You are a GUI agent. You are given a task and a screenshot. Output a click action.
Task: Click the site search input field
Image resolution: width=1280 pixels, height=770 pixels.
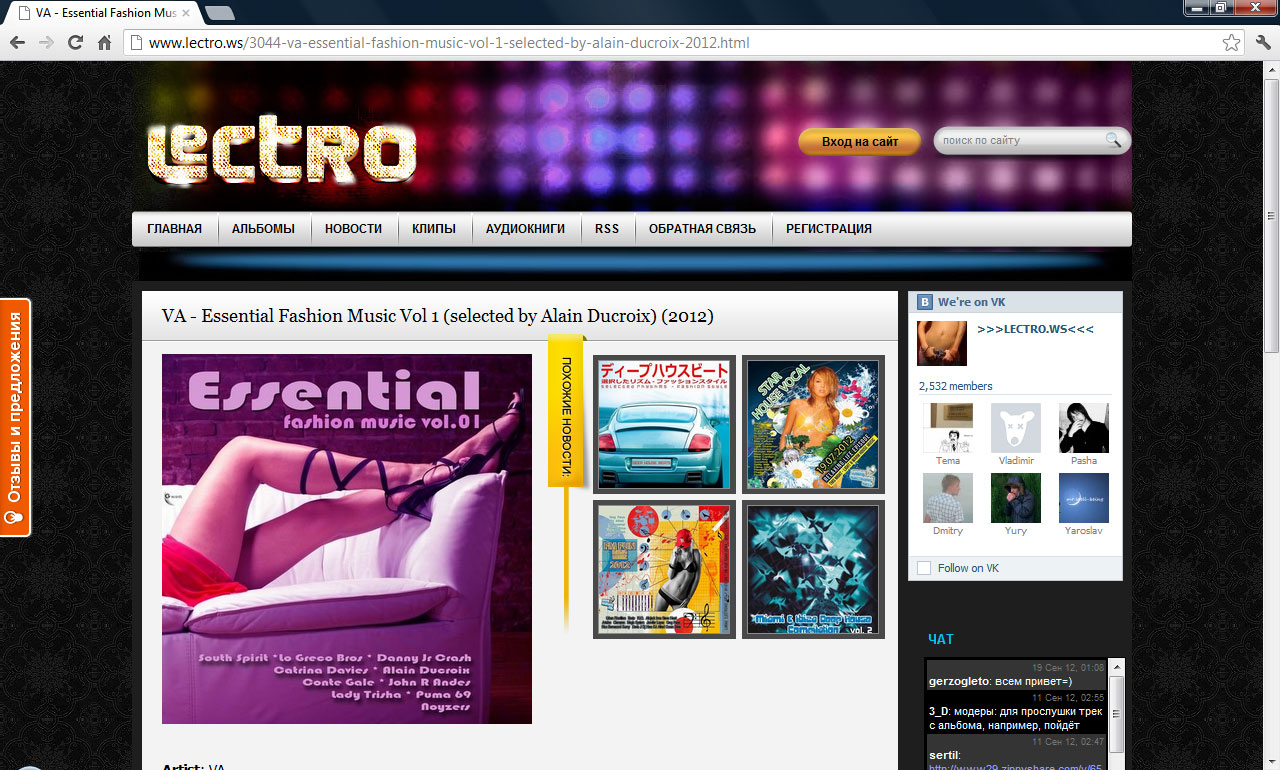1020,141
